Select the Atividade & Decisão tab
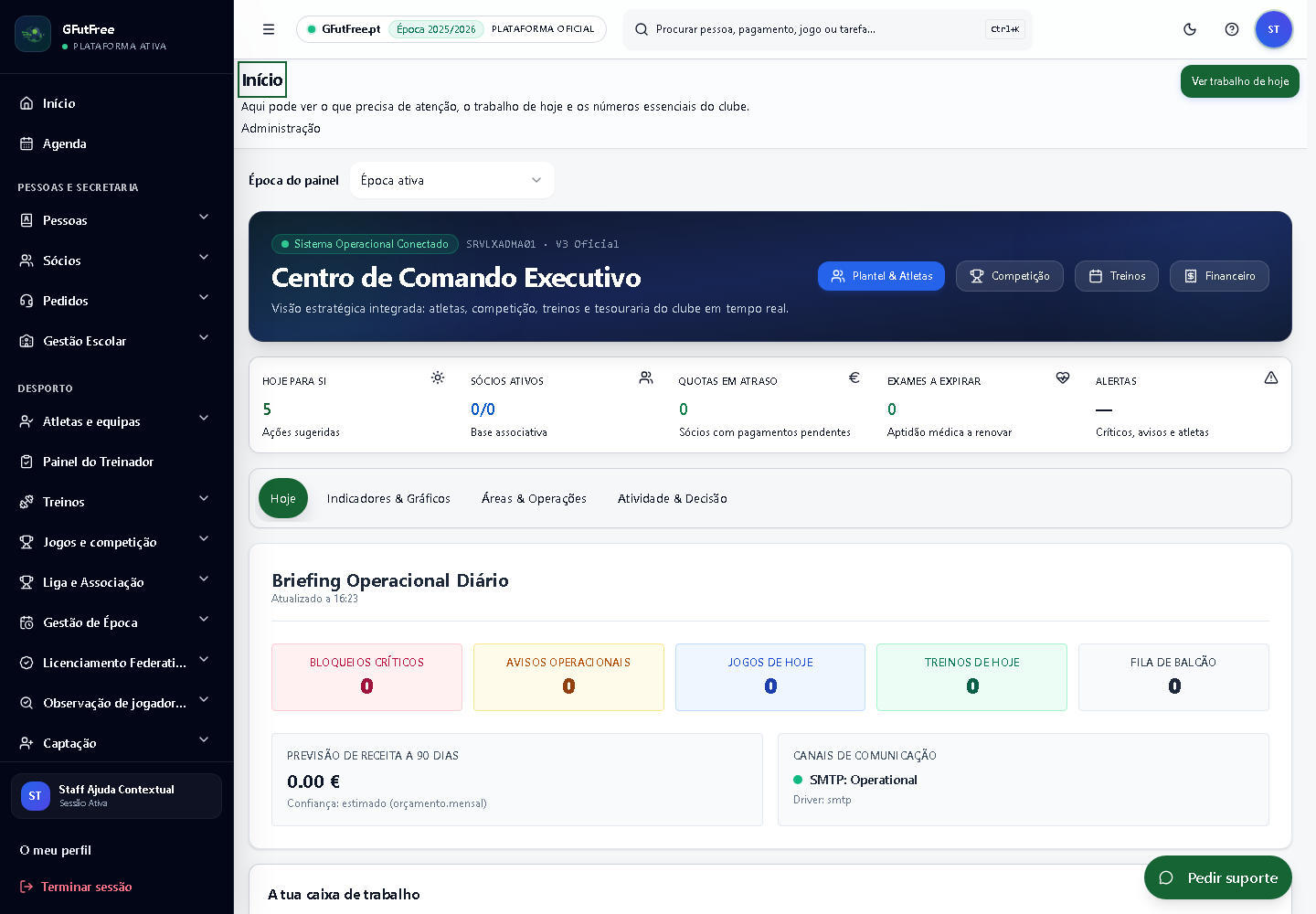This screenshot has width=1316, height=914. point(673,498)
